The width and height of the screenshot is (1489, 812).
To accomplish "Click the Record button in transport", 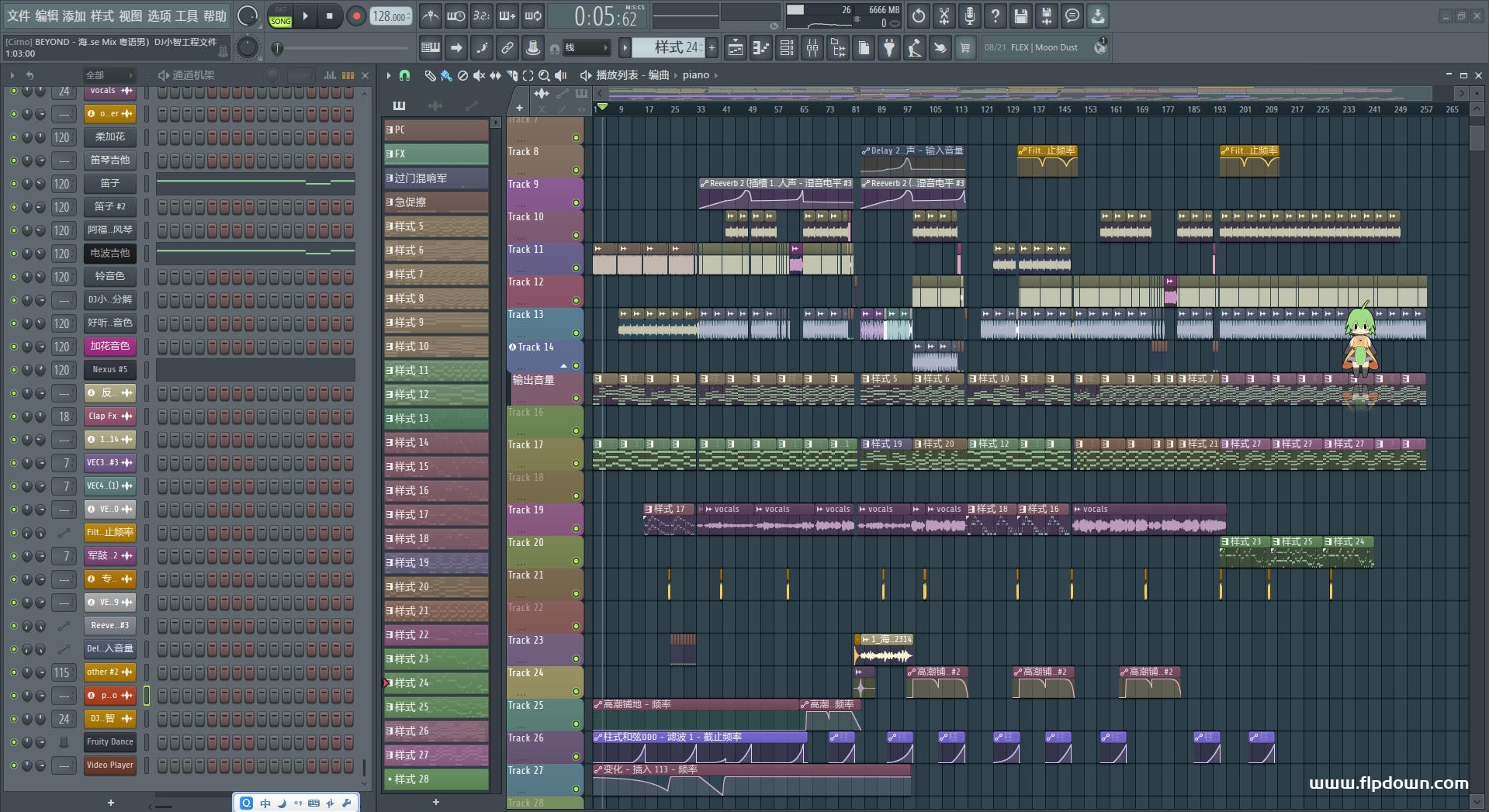I will [356, 16].
